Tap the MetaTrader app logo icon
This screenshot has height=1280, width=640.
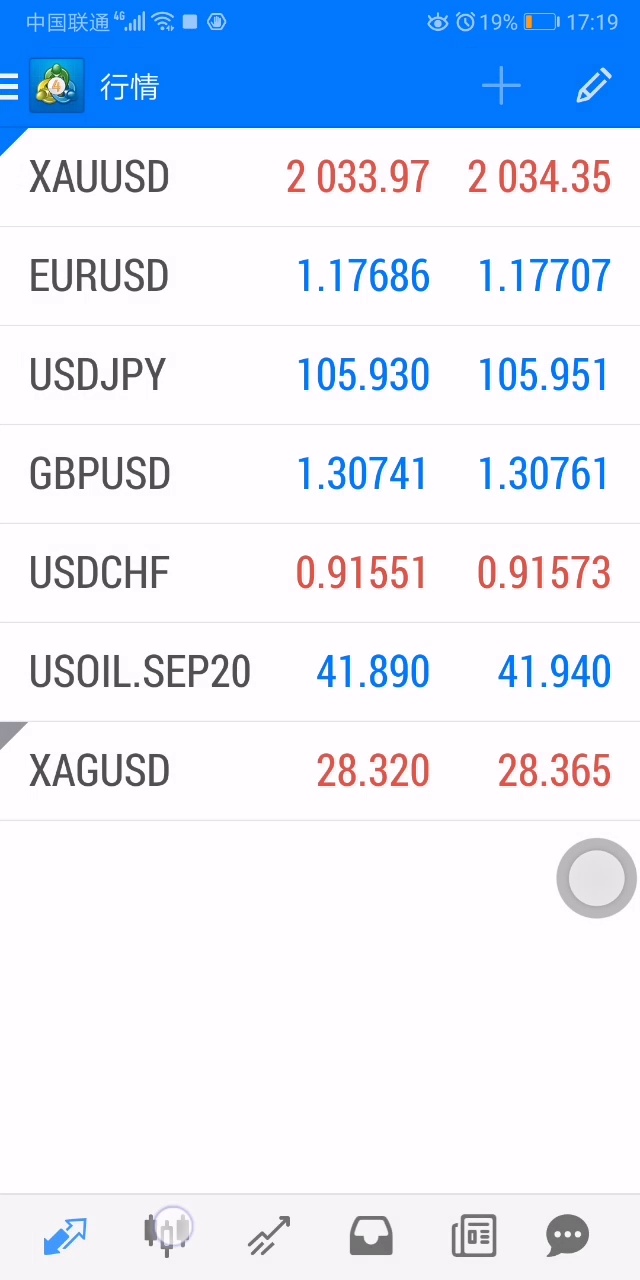click(x=56, y=87)
